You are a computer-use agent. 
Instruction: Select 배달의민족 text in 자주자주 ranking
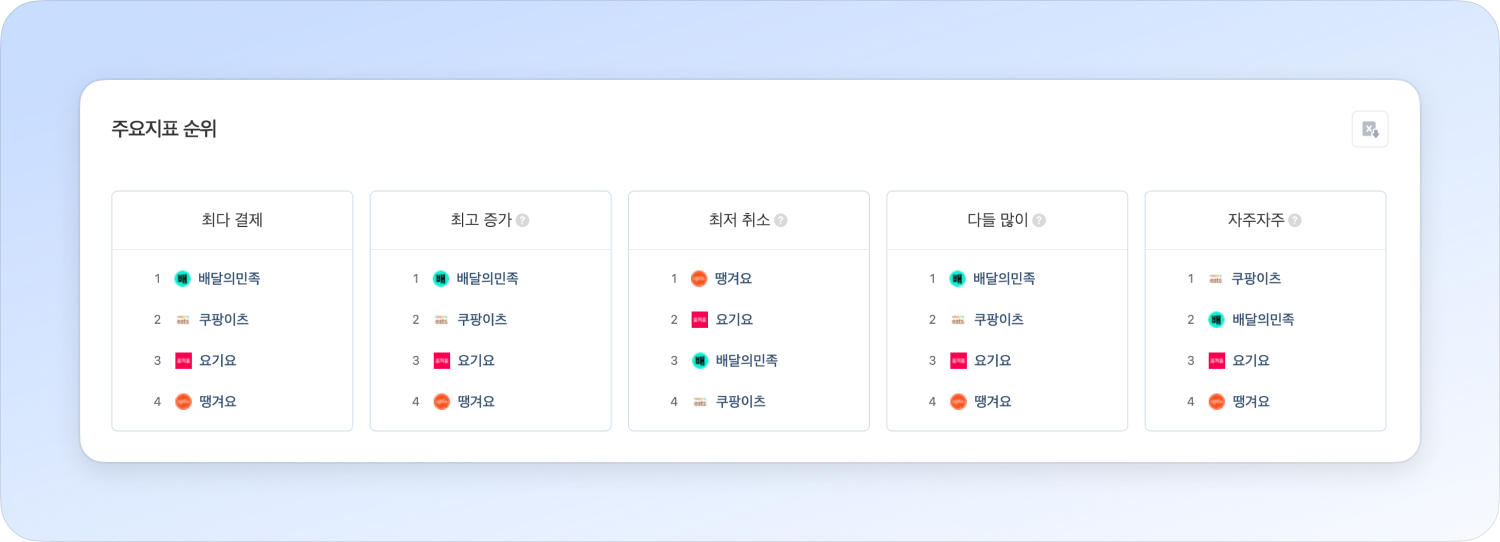click(1263, 320)
